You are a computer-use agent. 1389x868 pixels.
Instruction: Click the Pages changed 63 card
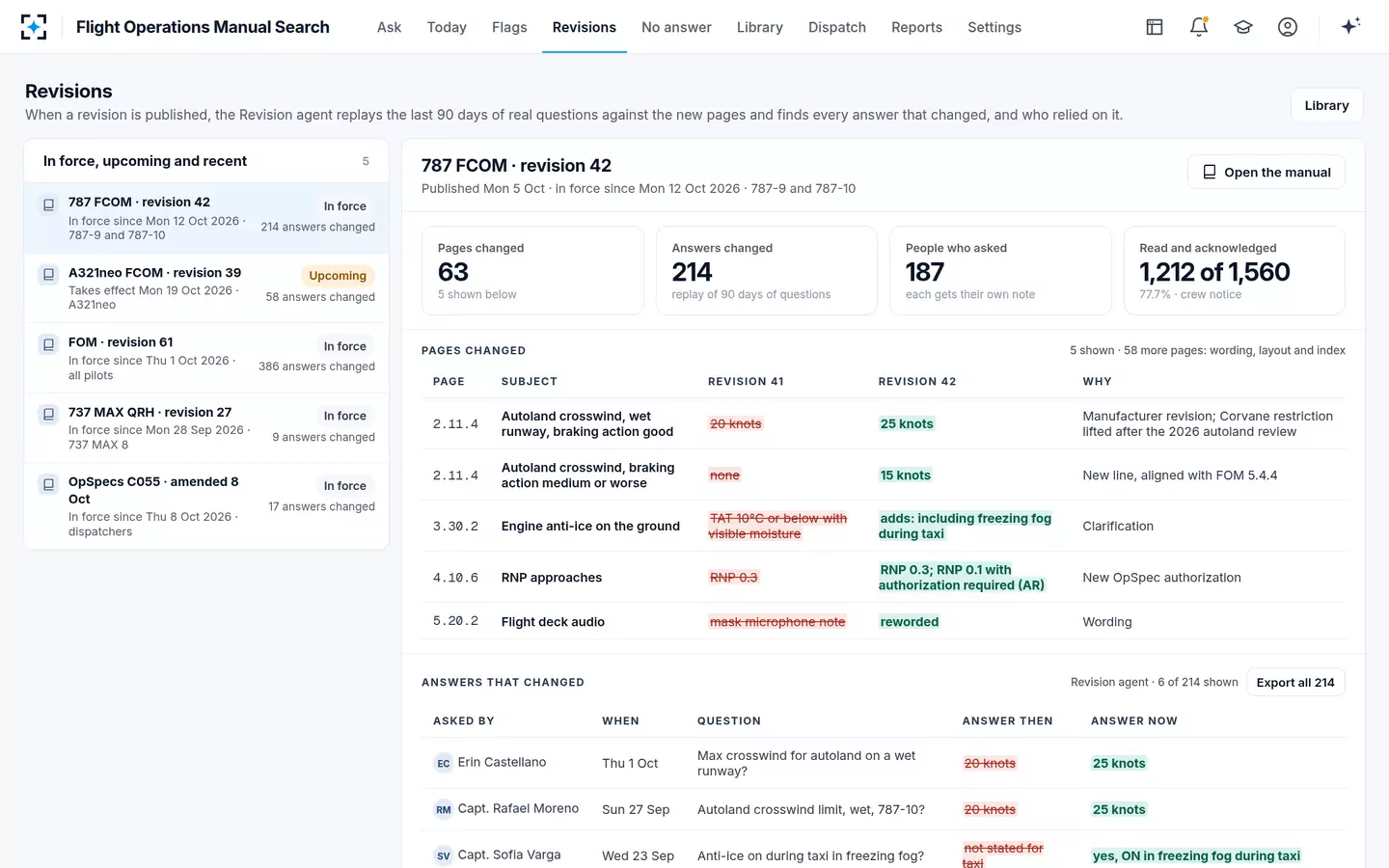click(532, 270)
